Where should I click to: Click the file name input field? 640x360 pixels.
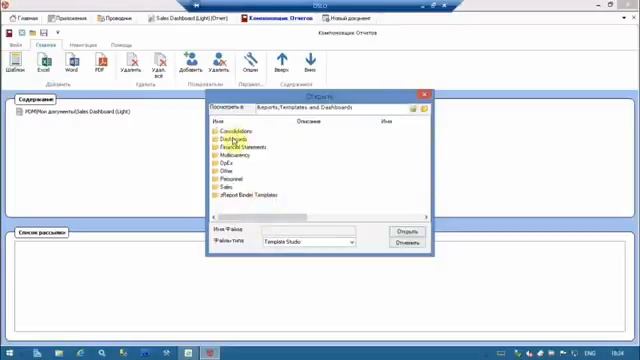[x=309, y=231]
